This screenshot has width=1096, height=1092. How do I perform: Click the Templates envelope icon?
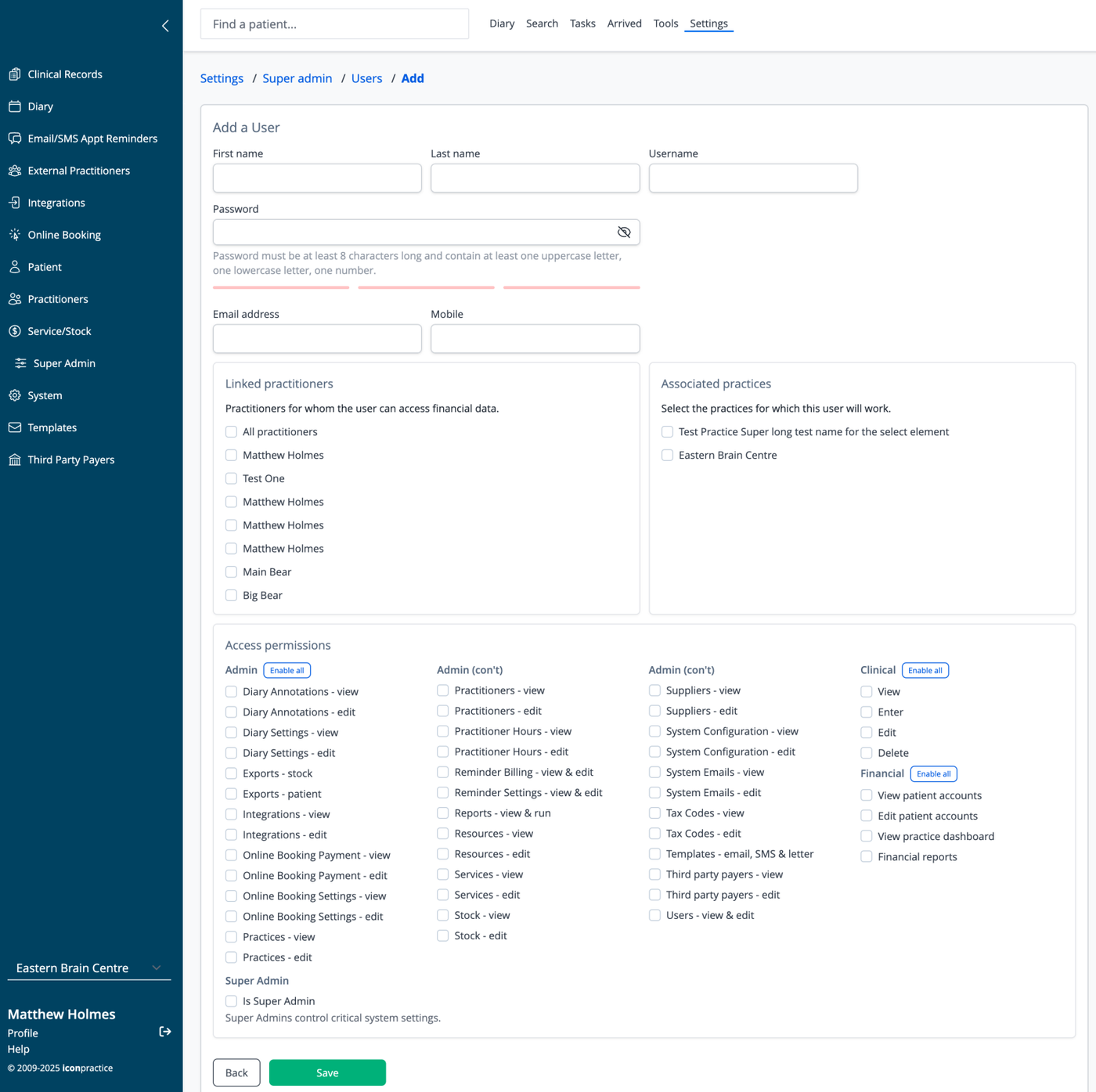[15, 427]
